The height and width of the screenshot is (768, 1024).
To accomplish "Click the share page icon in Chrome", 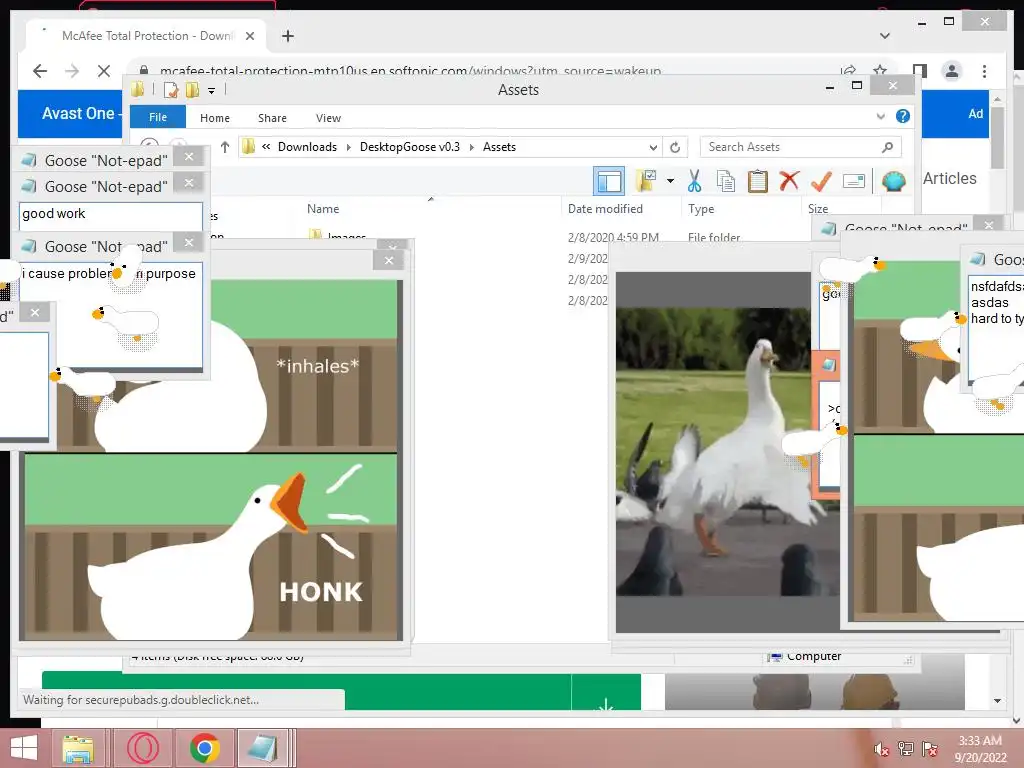I will (x=848, y=71).
